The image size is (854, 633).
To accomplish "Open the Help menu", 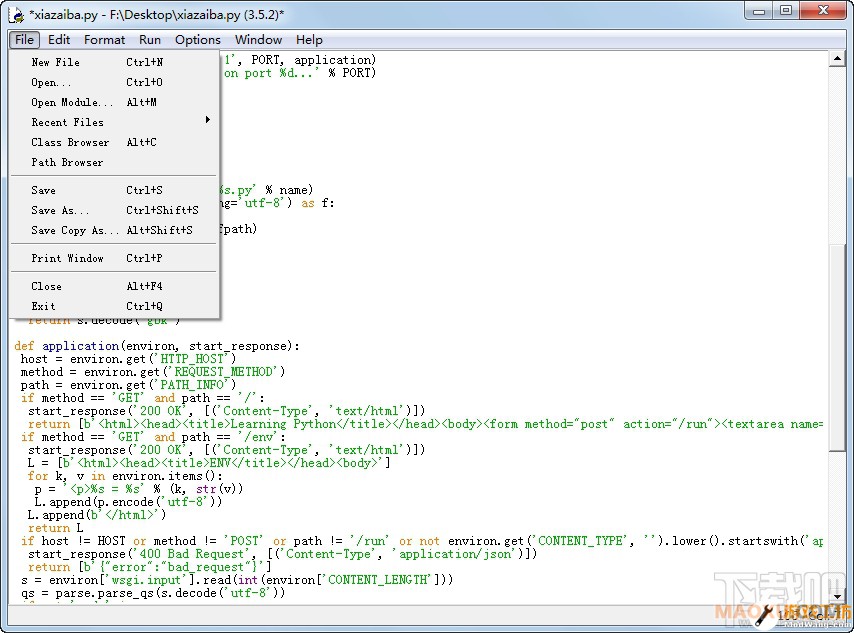I will [309, 40].
